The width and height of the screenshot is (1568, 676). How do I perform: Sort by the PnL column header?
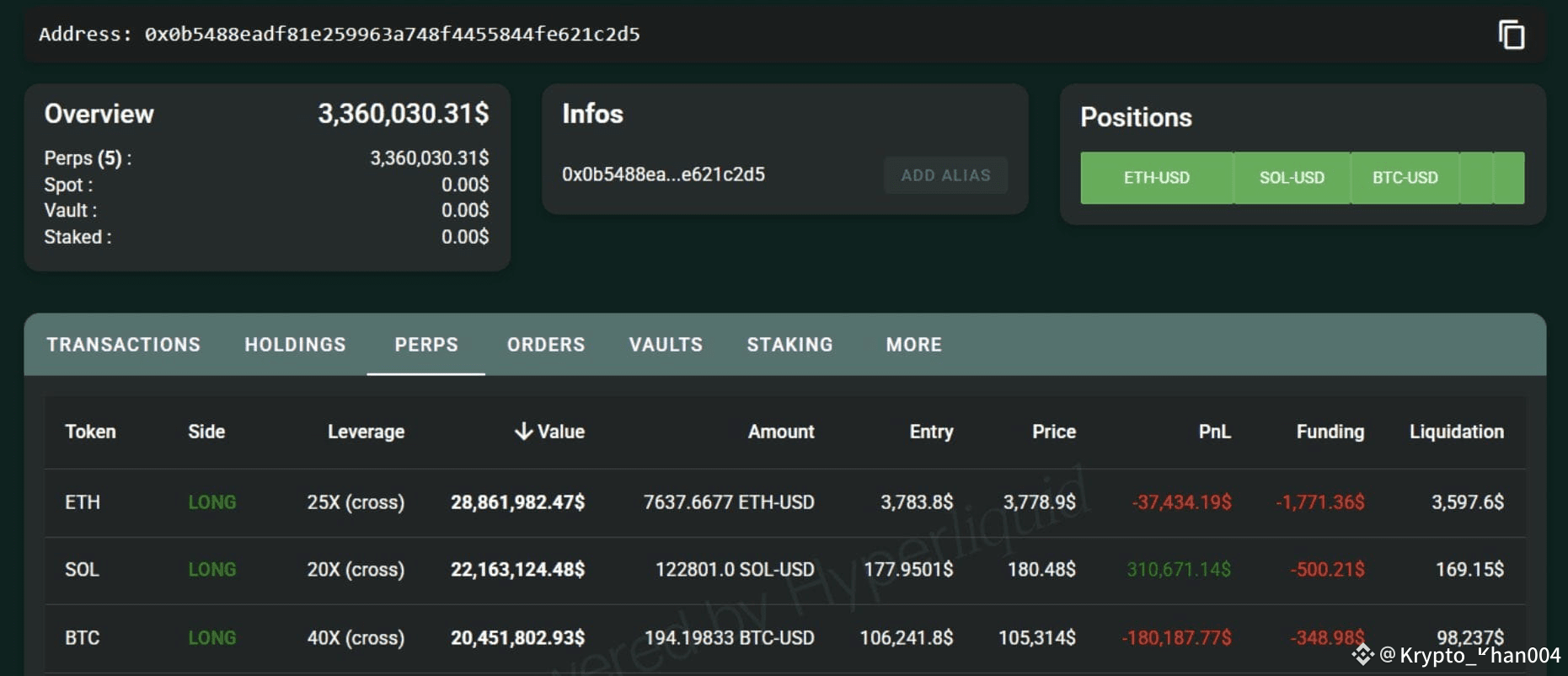pos(1214,432)
